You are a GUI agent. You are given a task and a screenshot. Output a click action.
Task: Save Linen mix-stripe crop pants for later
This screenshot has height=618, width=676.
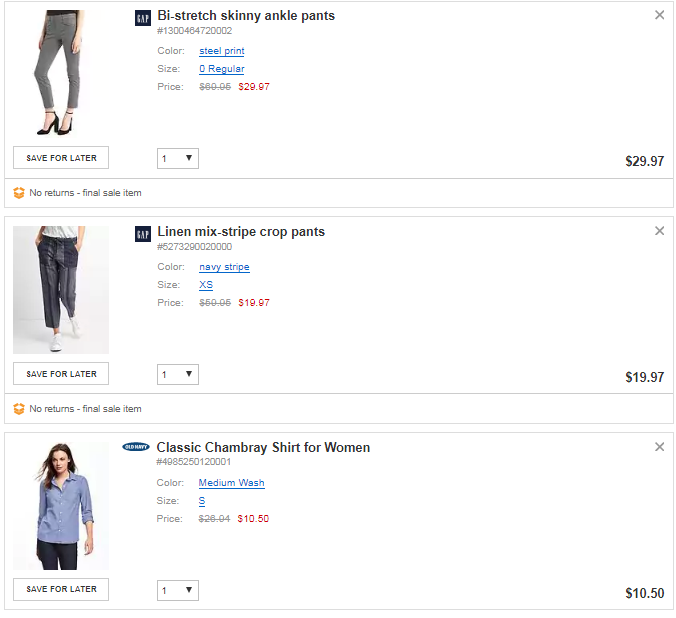[61, 374]
